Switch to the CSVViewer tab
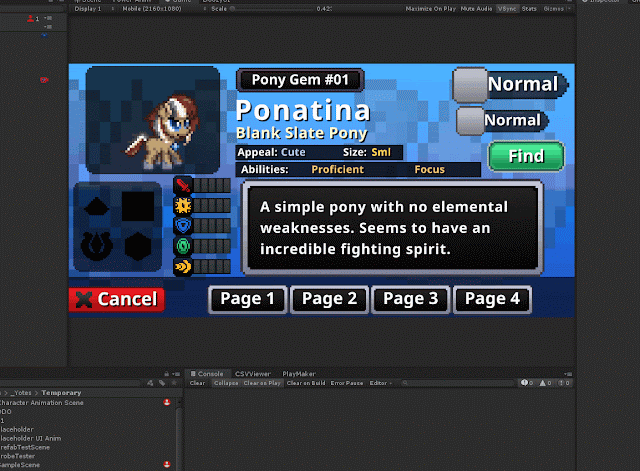Viewport: 640px width, 471px height. [x=253, y=373]
